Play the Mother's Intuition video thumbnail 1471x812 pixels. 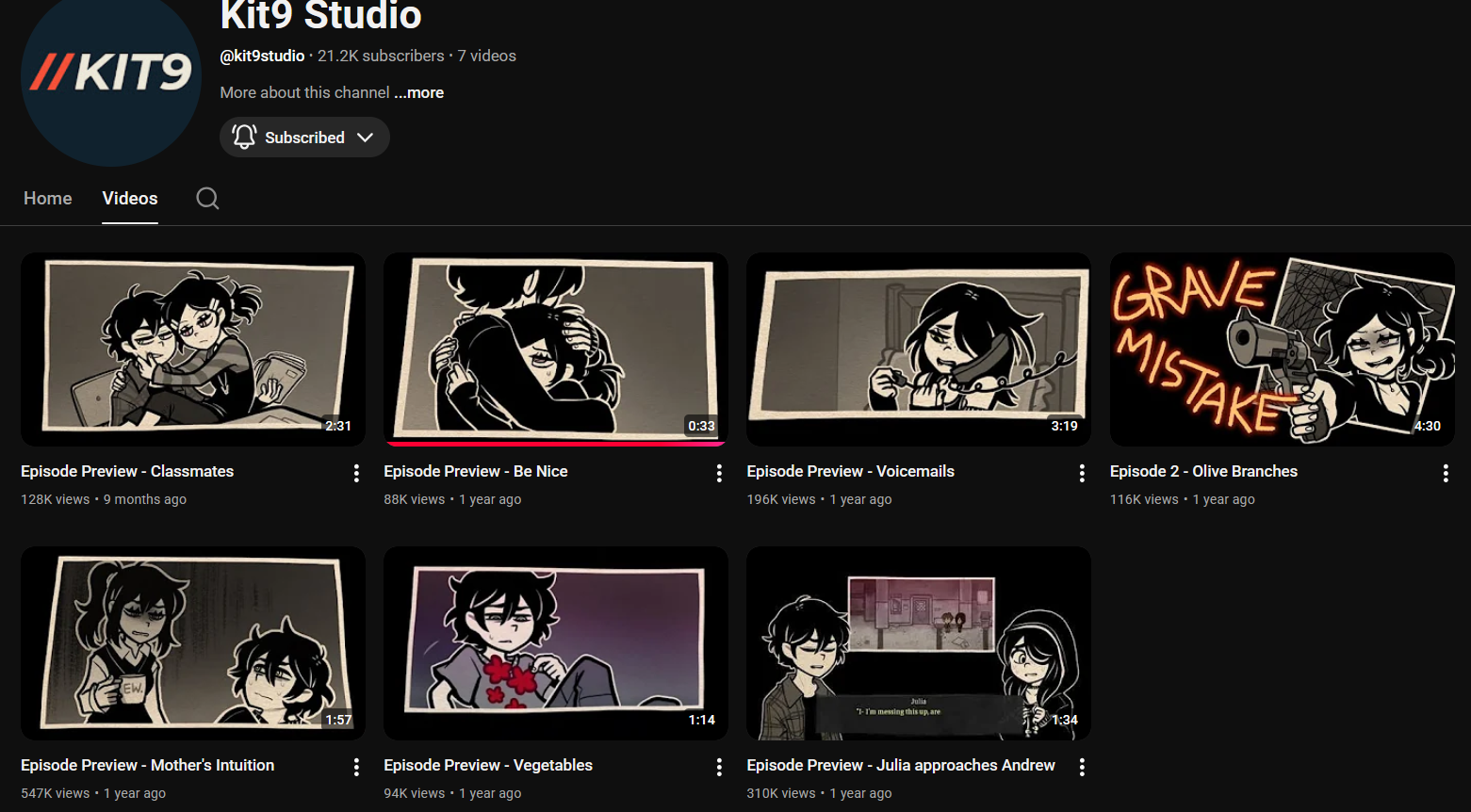[x=193, y=642]
